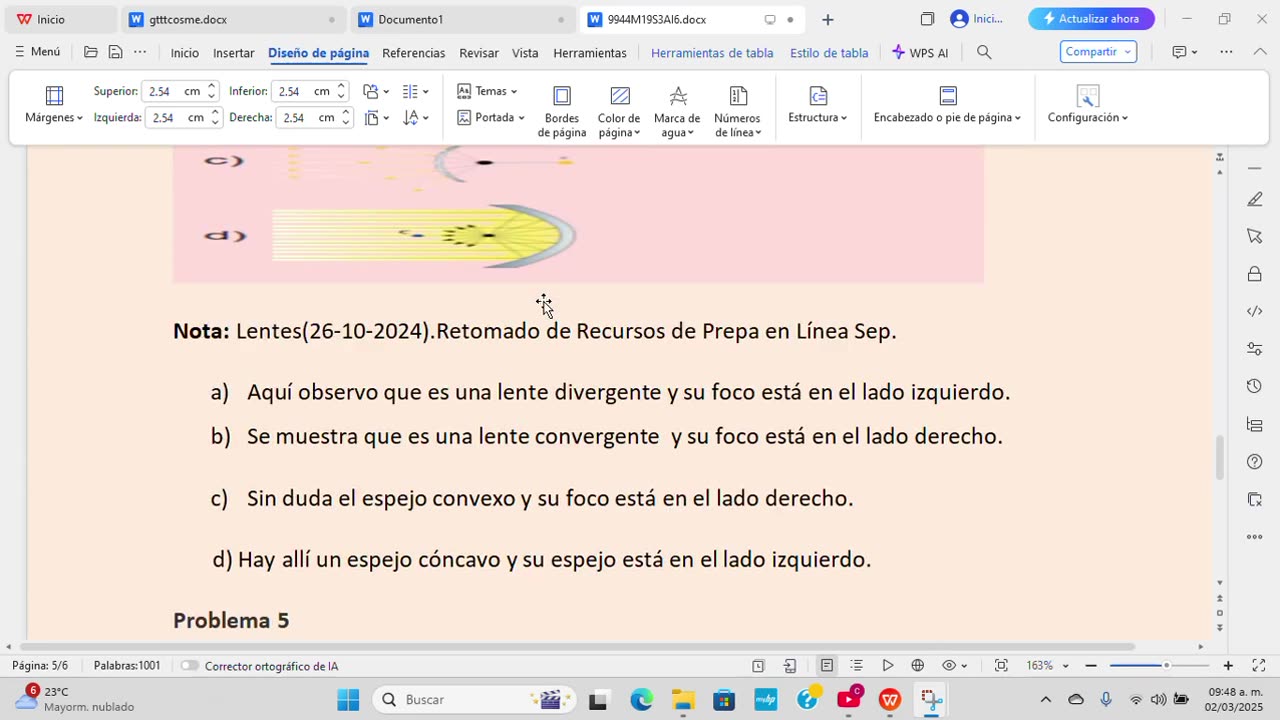Toggle page layout view in status bar
Image resolution: width=1280 pixels, height=720 pixels.
coord(827,666)
